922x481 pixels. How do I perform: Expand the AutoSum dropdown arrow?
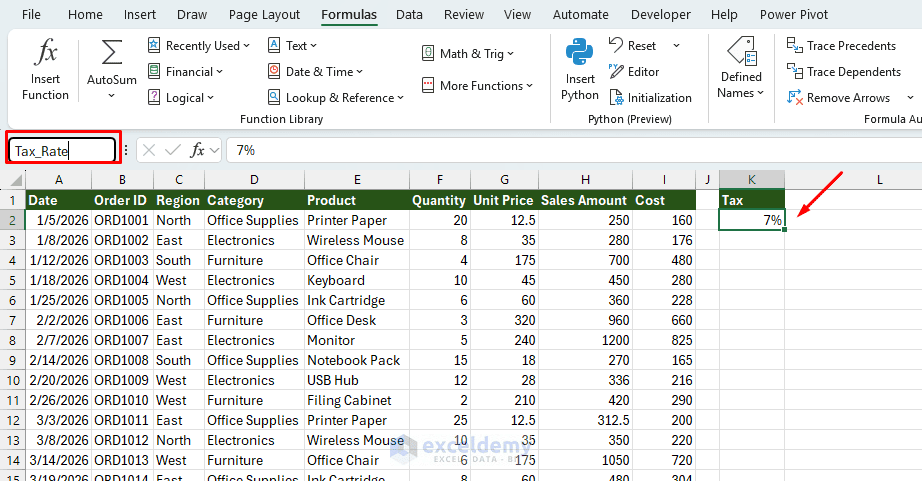click(111, 95)
